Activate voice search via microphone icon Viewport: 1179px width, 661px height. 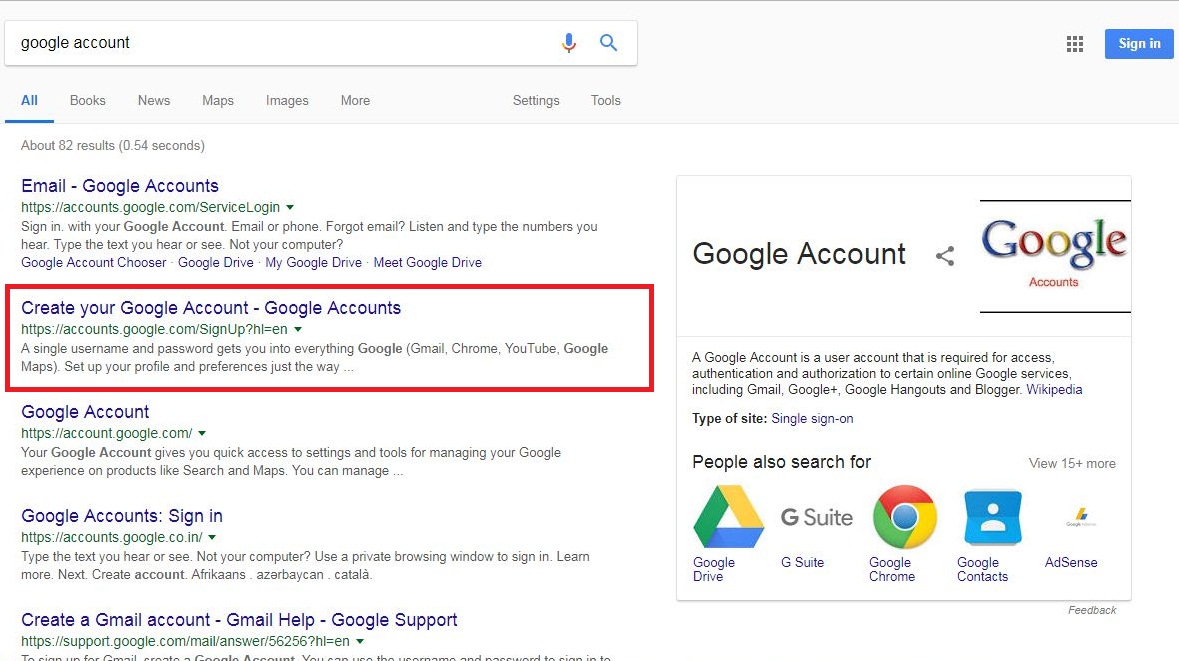click(569, 43)
